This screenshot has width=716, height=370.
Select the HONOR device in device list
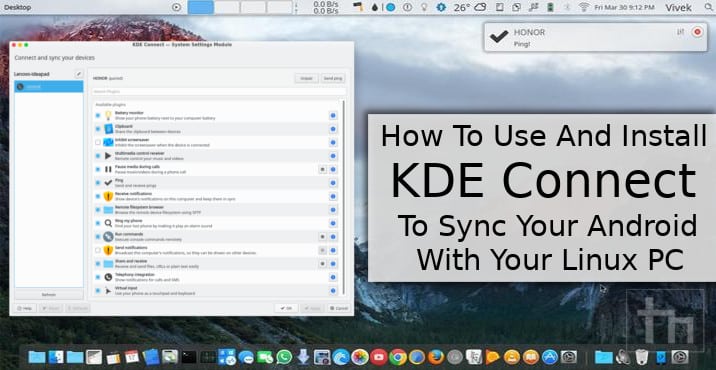(x=49, y=86)
